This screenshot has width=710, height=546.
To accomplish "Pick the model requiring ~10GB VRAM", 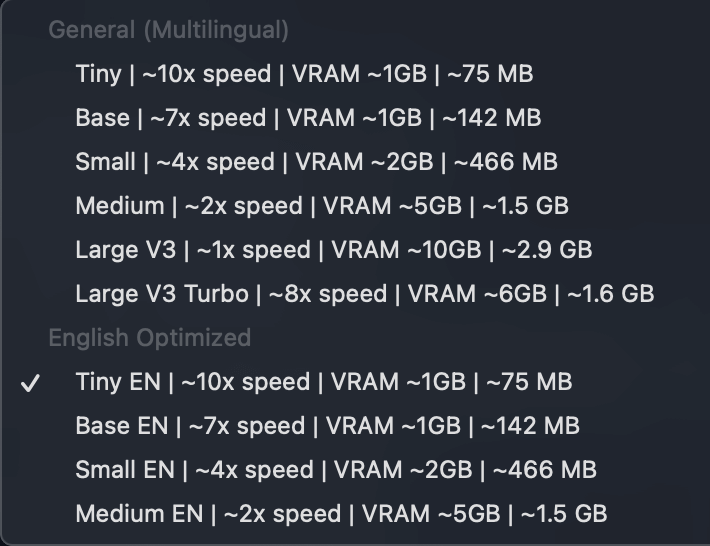I will coord(333,250).
